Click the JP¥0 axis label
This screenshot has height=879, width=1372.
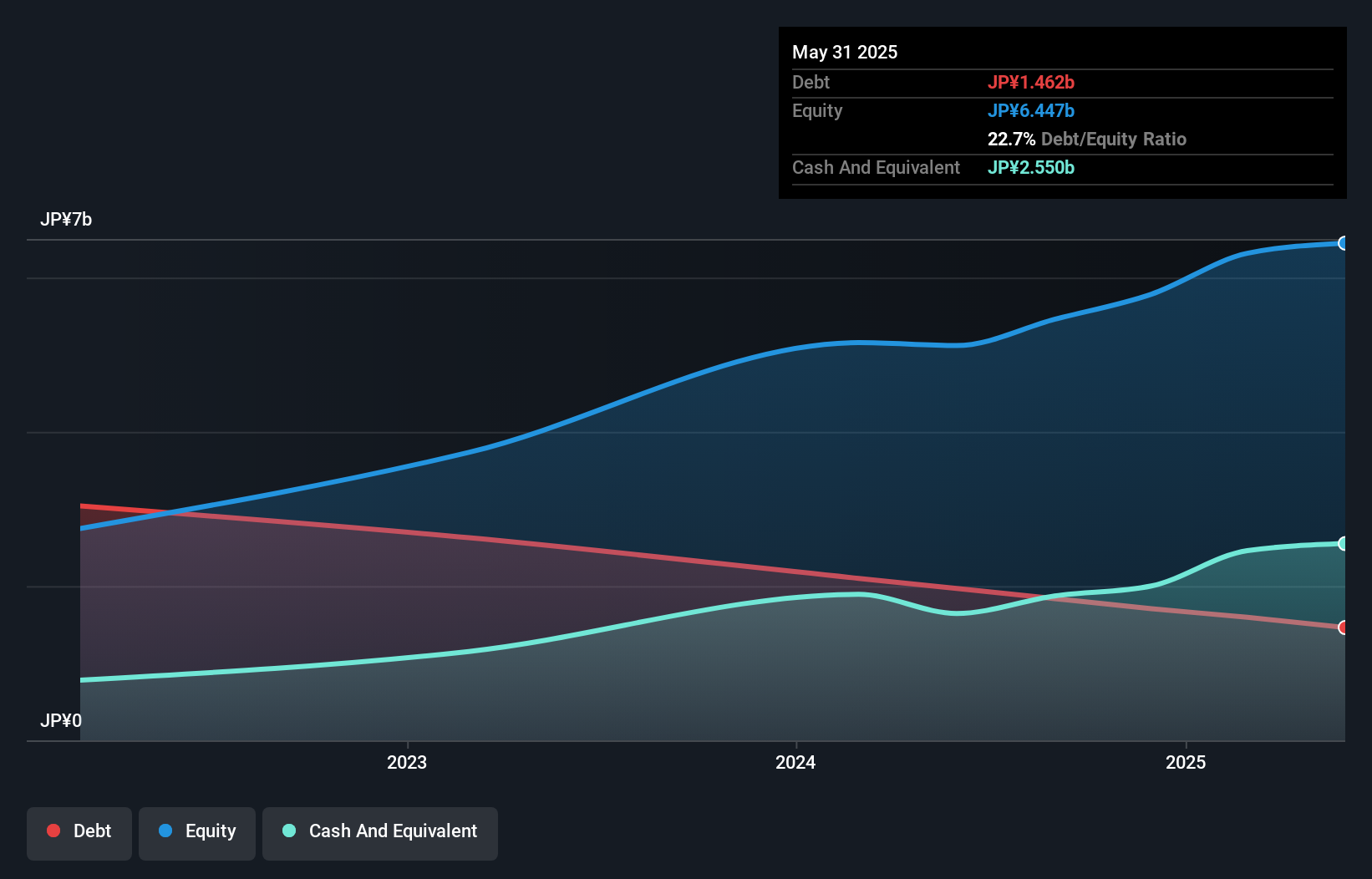tap(61, 720)
